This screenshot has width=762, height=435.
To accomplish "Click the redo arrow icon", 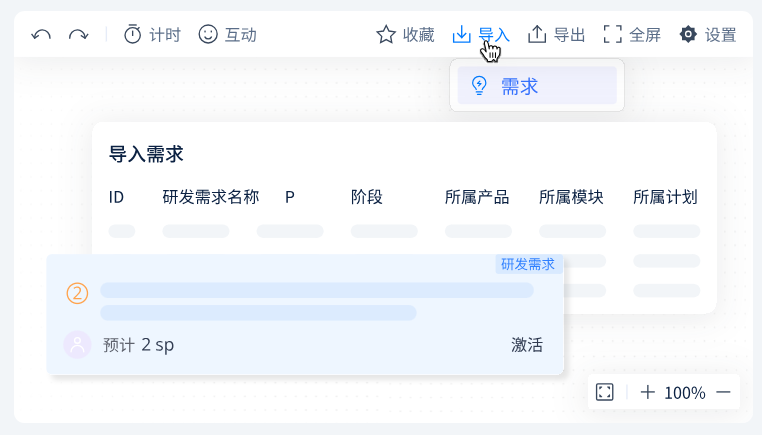I will pyautogui.click(x=78, y=35).
